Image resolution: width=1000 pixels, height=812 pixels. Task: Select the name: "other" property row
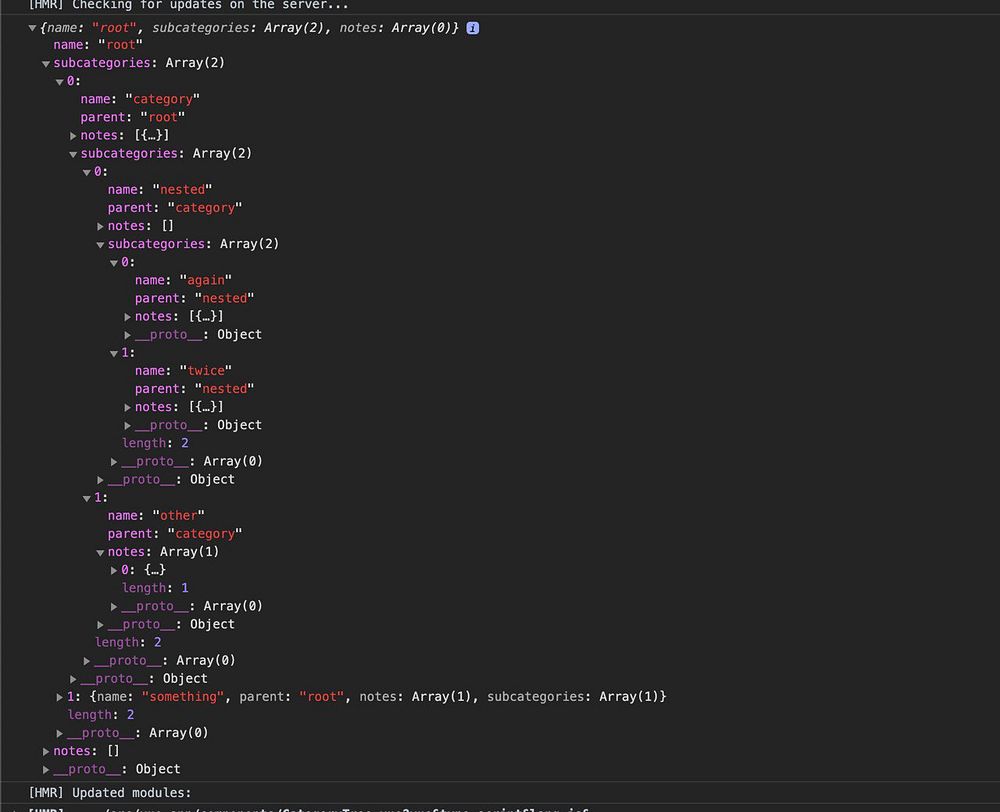(156, 516)
